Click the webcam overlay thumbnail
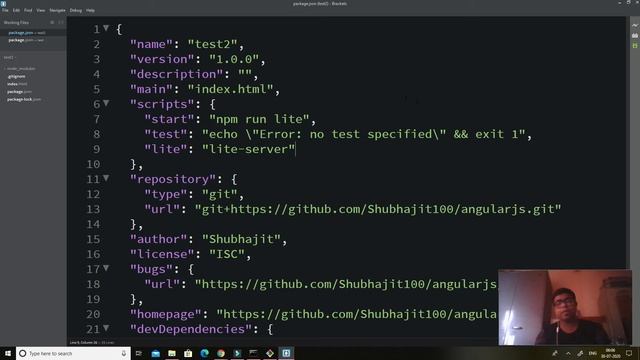 (x=565, y=307)
